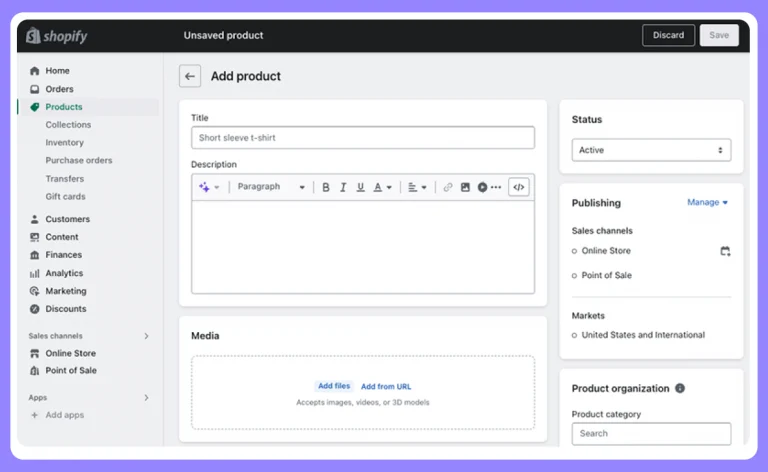768x472 pixels.
Task: Click Add from URL link
Action: (386, 386)
